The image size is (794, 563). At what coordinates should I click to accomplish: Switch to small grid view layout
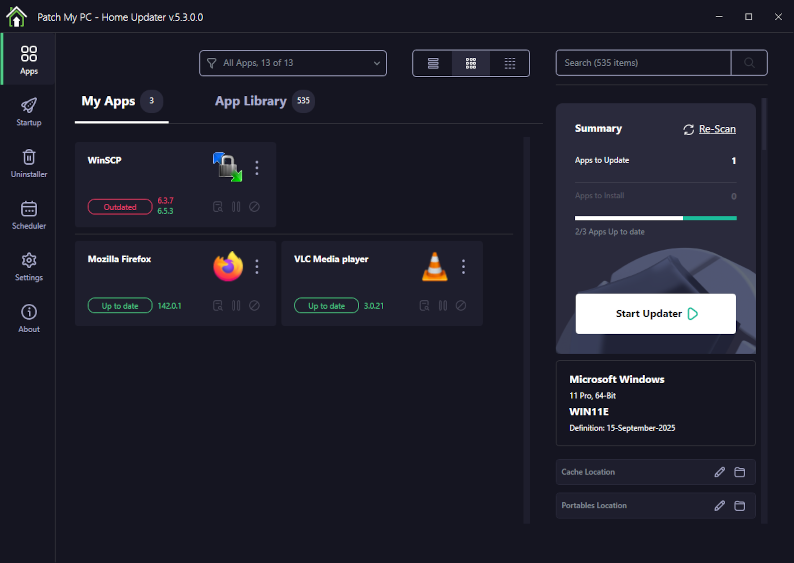click(x=510, y=63)
